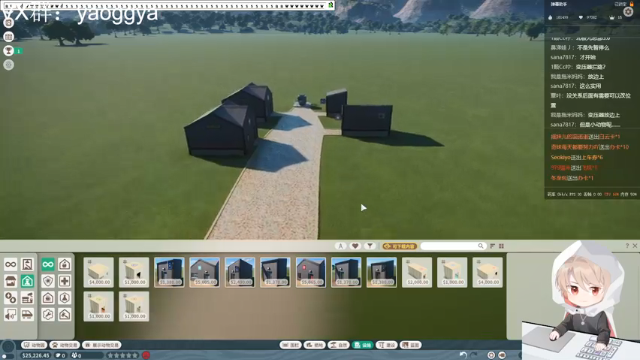
Task: Switch to the green facilities tab
Action: [x=362, y=345]
